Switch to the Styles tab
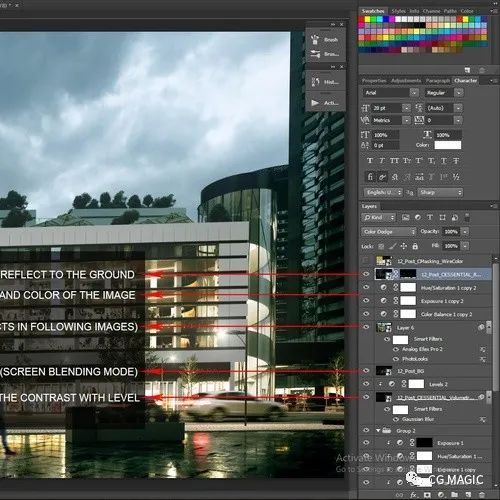The image size is (500, 500). (x=398, y=11)
